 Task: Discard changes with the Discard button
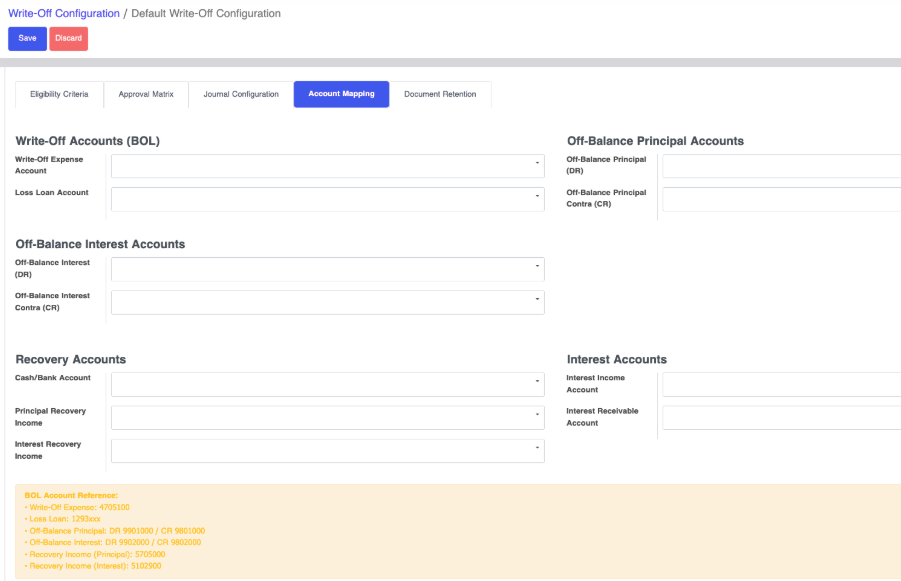tap(68, 38)
